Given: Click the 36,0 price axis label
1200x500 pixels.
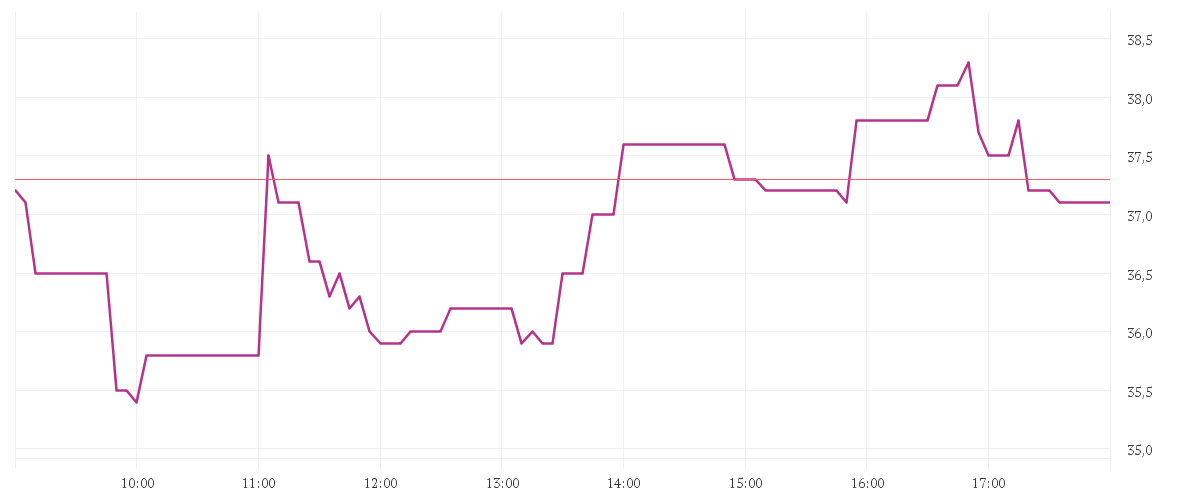Looking at the screenshot, I should 1140,333.
